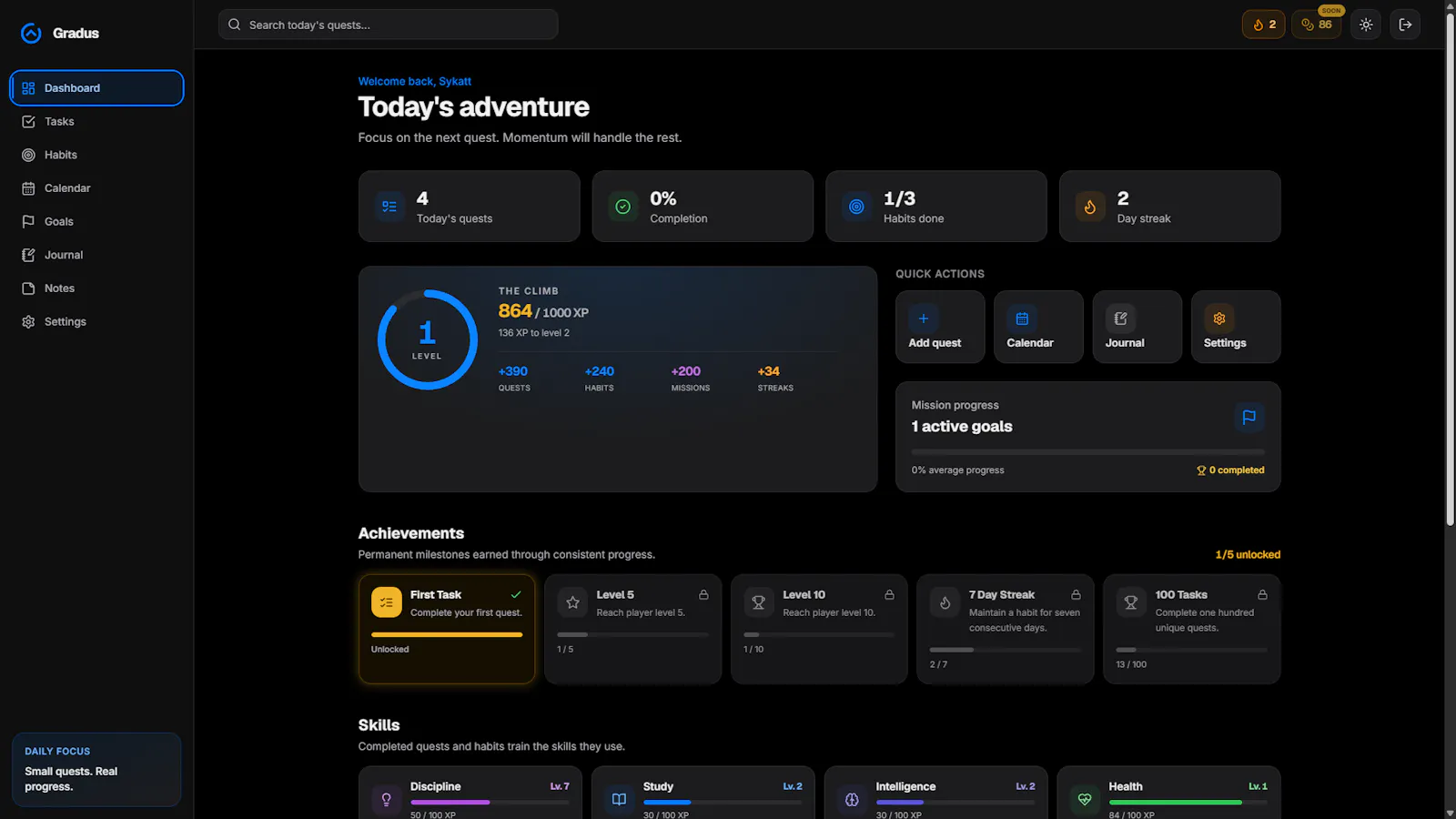This screenshot has width=1456, height=819.
Task: Click the Habits done target icon
Action: click(856, 207)
